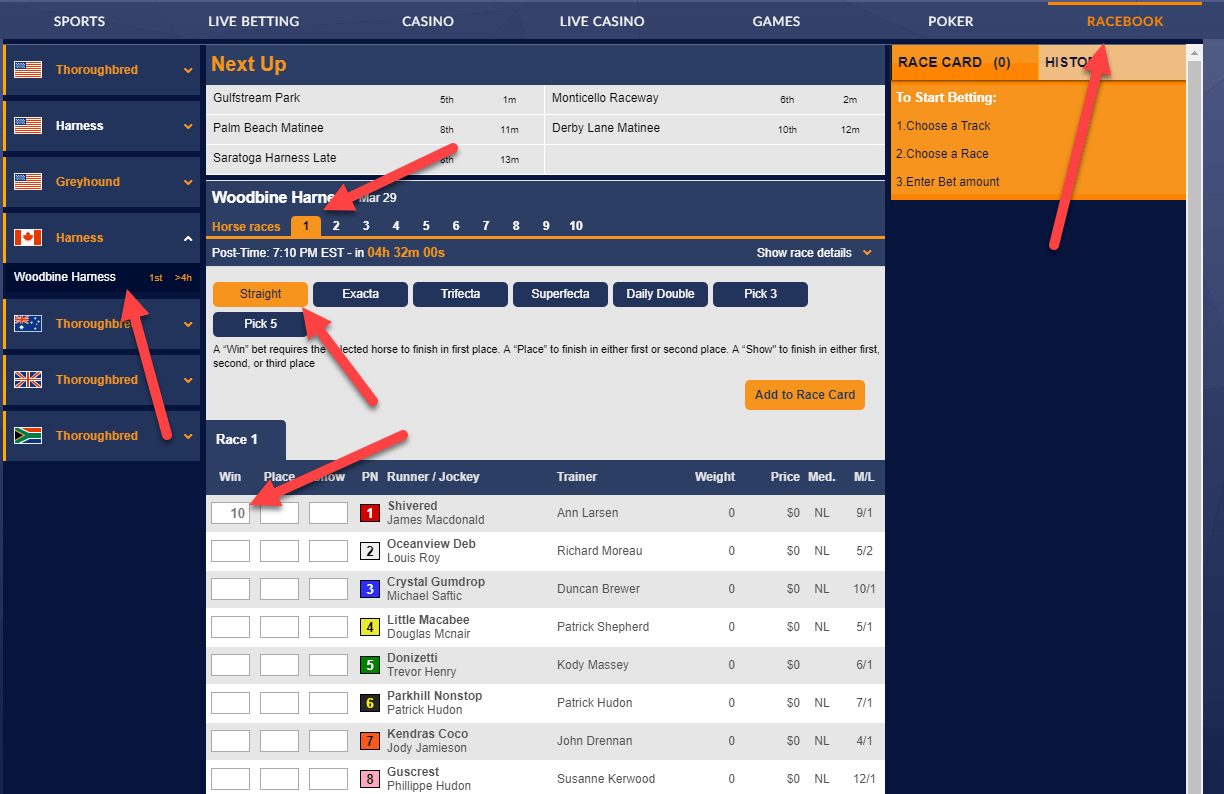Select race number 7 tab
The image size is (1224, 794).
tap(486, 226)
